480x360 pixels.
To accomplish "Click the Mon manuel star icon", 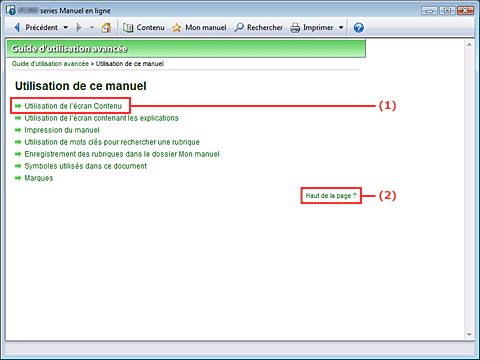I will click(x=176, y=28).
